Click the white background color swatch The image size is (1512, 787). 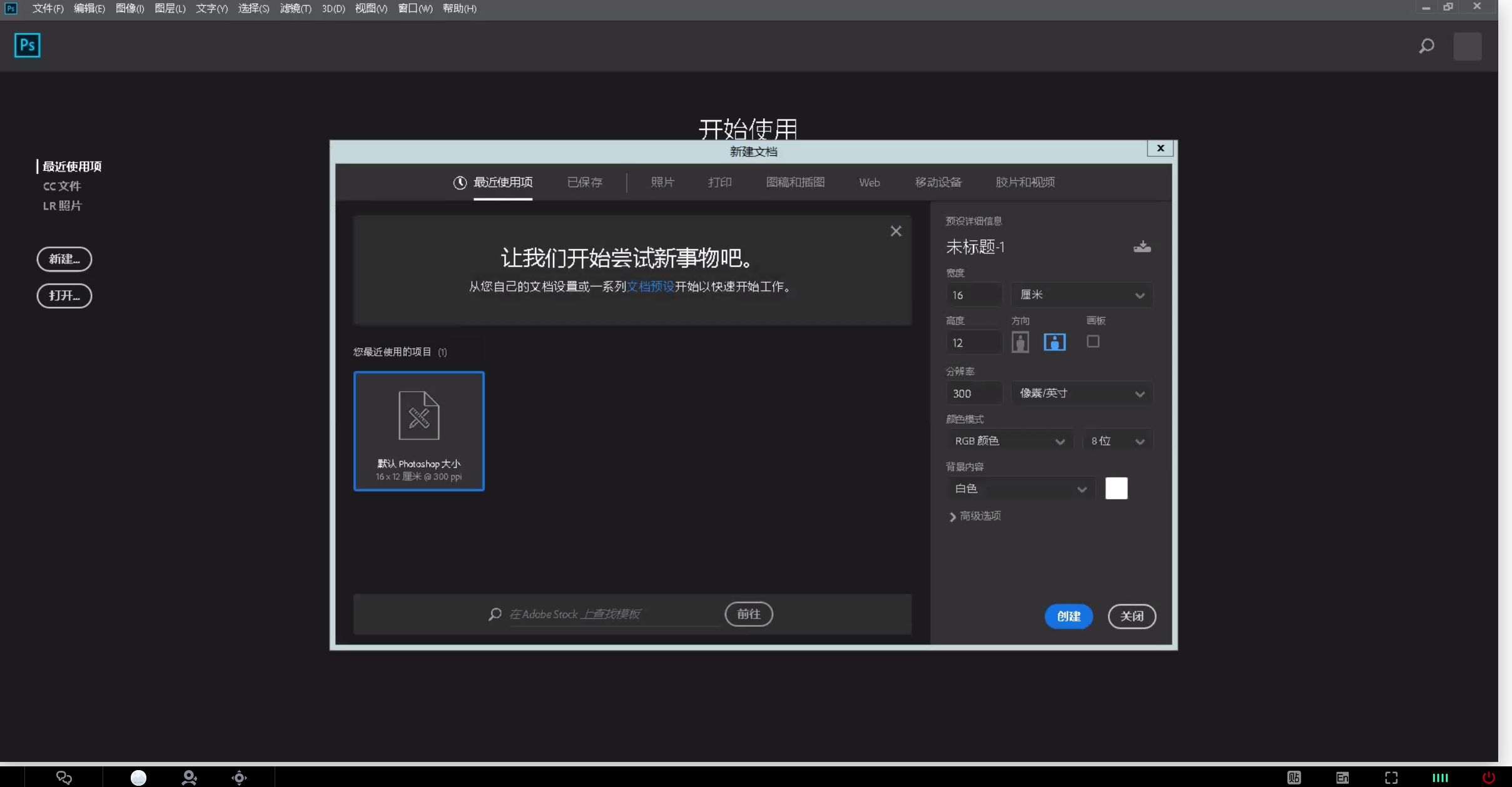click(x=1116, y=489)
